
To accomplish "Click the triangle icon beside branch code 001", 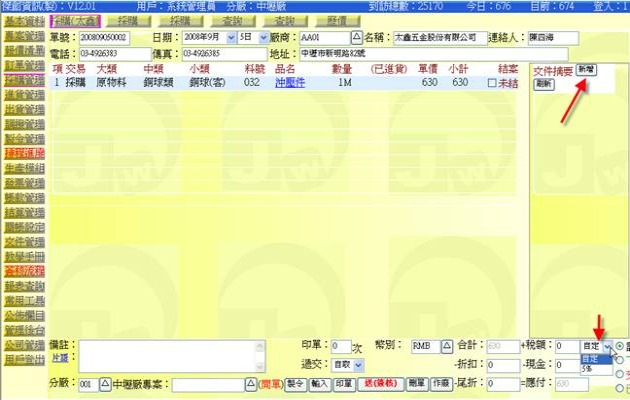I will (x=104, y=384).
